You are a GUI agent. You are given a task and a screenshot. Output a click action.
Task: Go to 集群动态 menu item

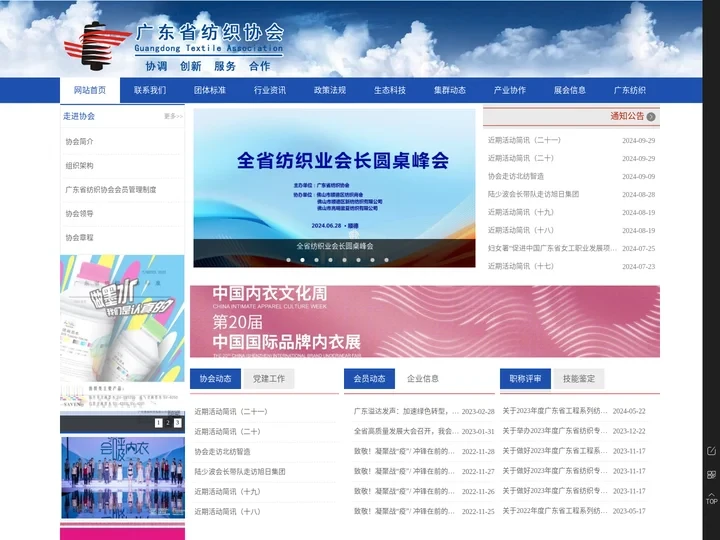point(450,90)
